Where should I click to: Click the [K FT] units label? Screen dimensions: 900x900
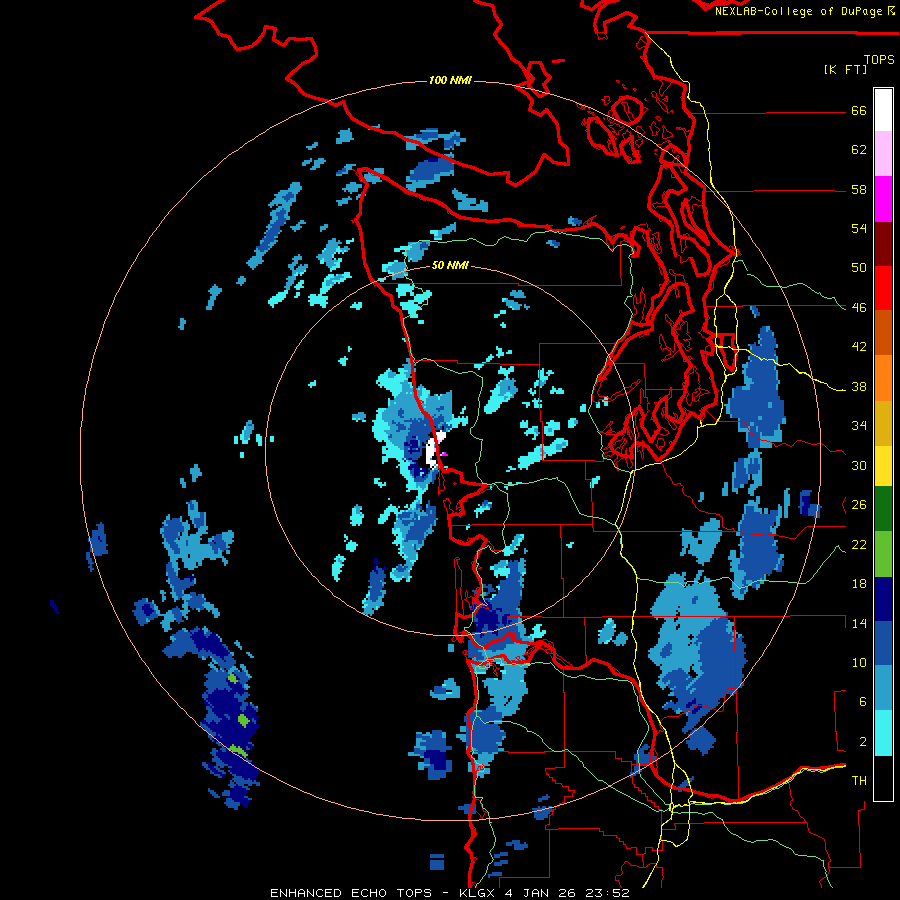(845, 69)
